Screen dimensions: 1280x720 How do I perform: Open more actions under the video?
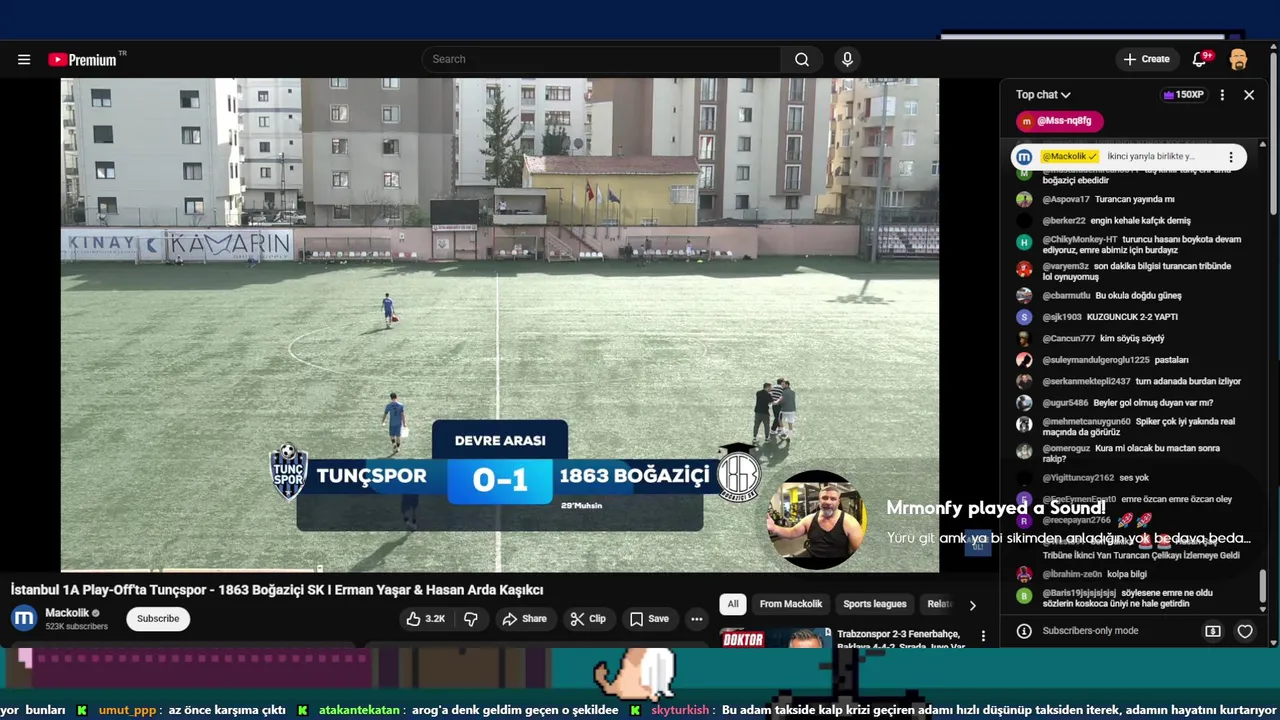[x=697, y=619]
